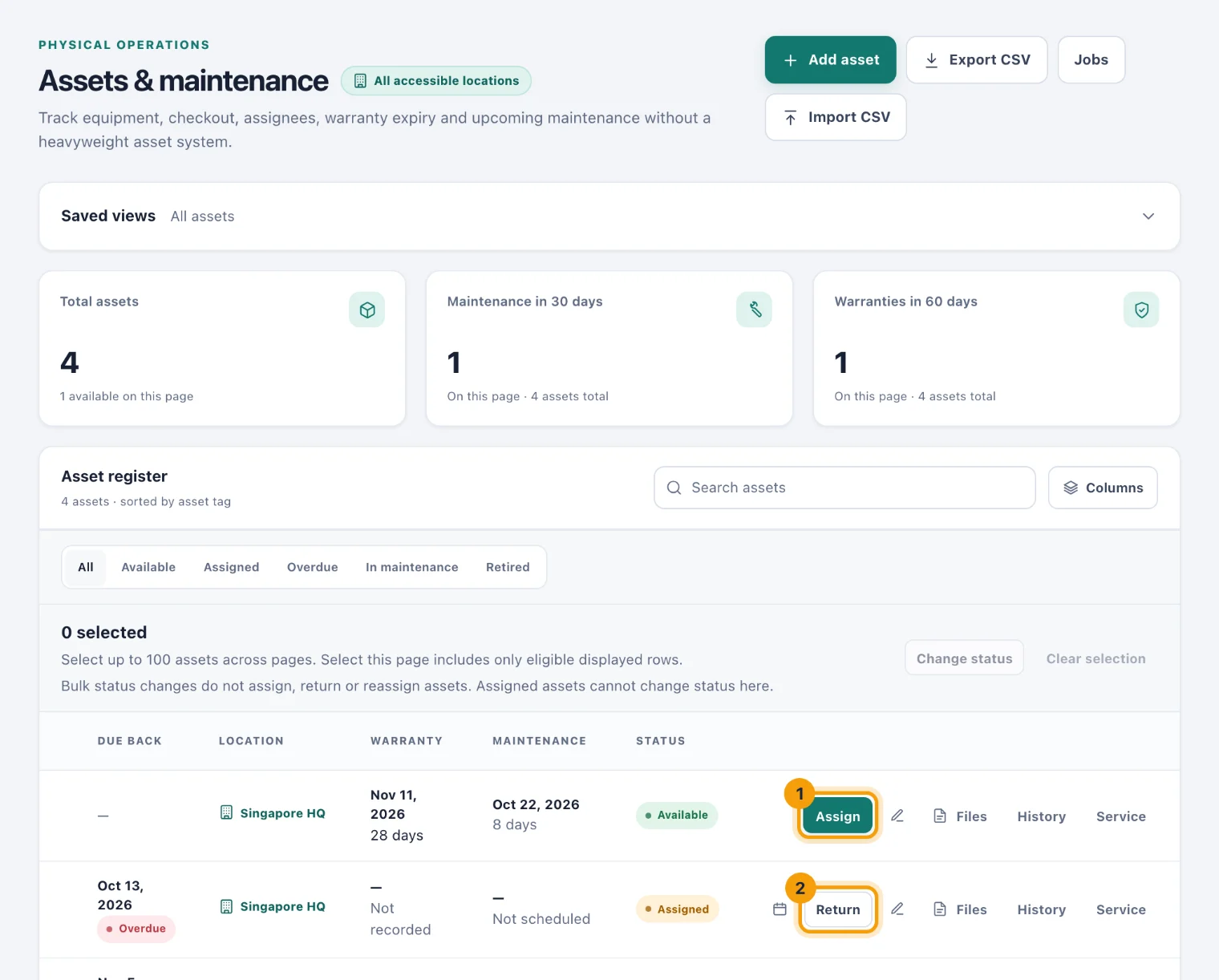Viewport: 1219px width, 980px height.
Task: Click the Available status badge
Action: click(677, 815)
